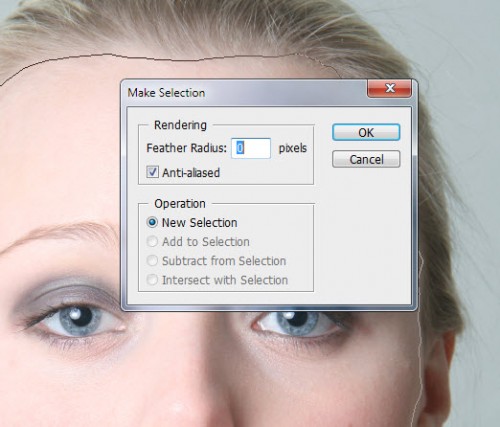Pick the Subtract from Selection radio
500x427 pixels.
point(152,261)
